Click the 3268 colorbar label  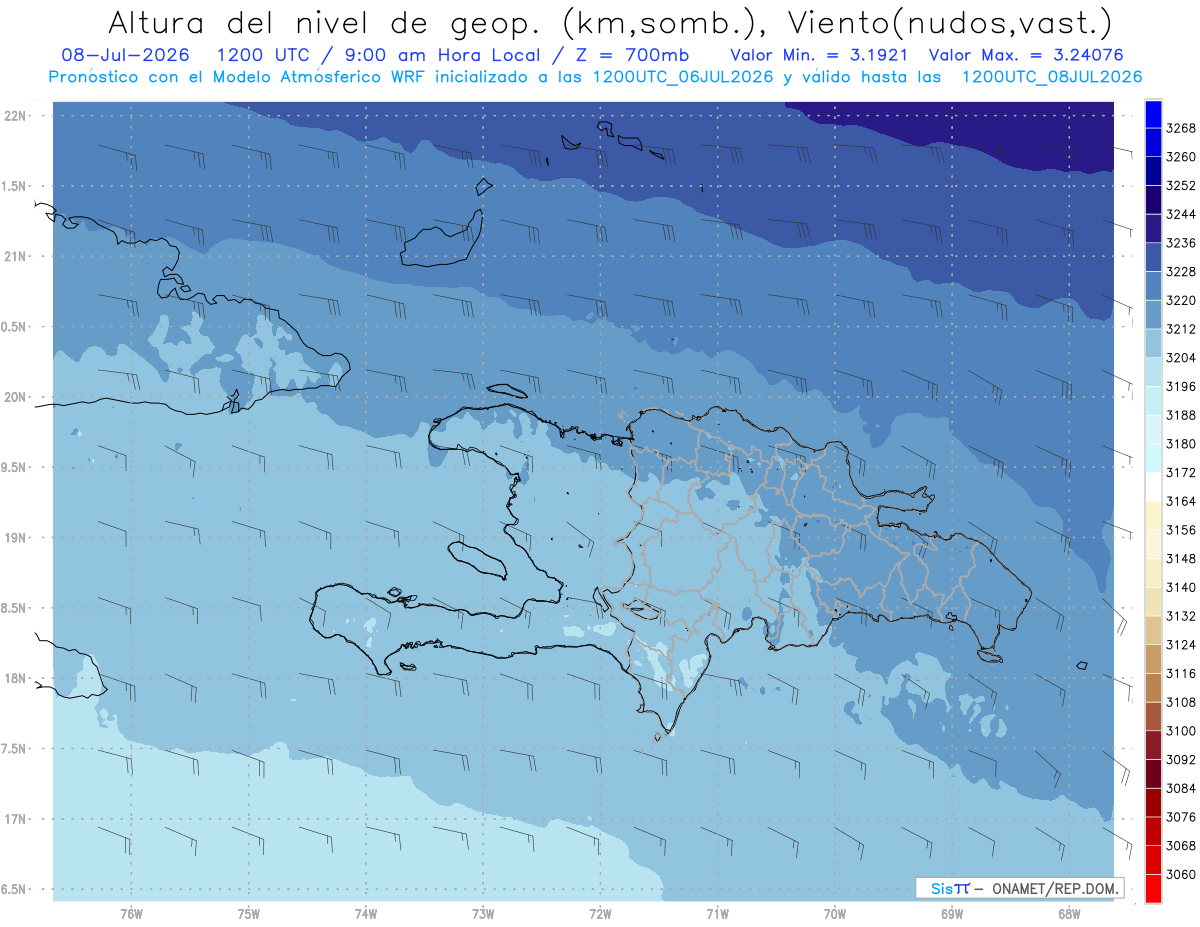pos(1181,129)
